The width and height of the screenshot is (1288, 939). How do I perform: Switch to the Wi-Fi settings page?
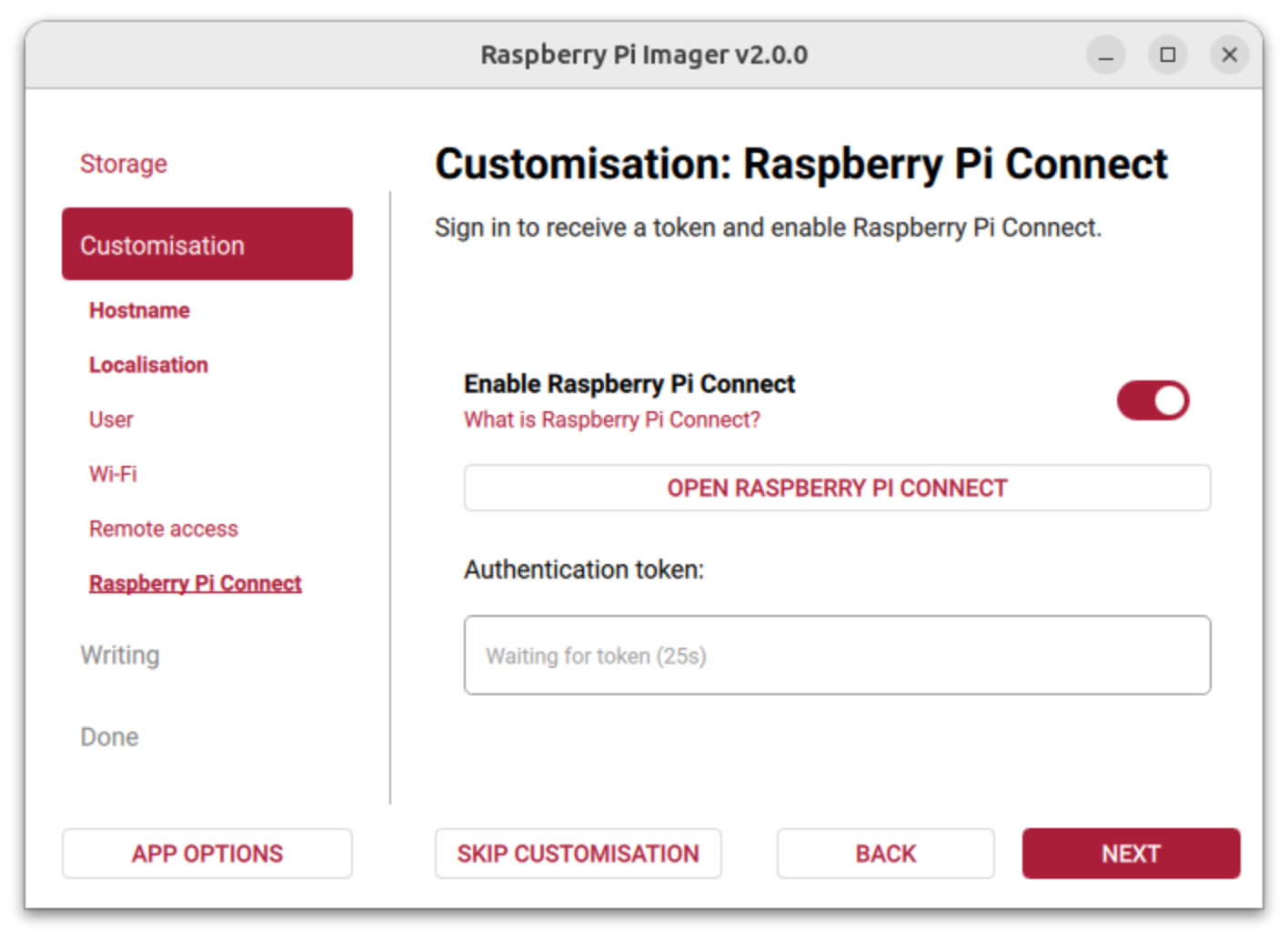113,474
